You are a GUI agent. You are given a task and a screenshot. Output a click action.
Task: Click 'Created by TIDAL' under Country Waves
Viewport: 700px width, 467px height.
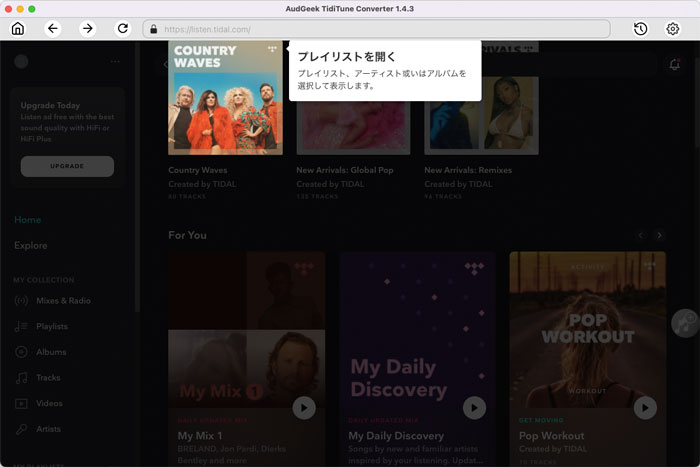pyautogui.click(x=202, y=184)
